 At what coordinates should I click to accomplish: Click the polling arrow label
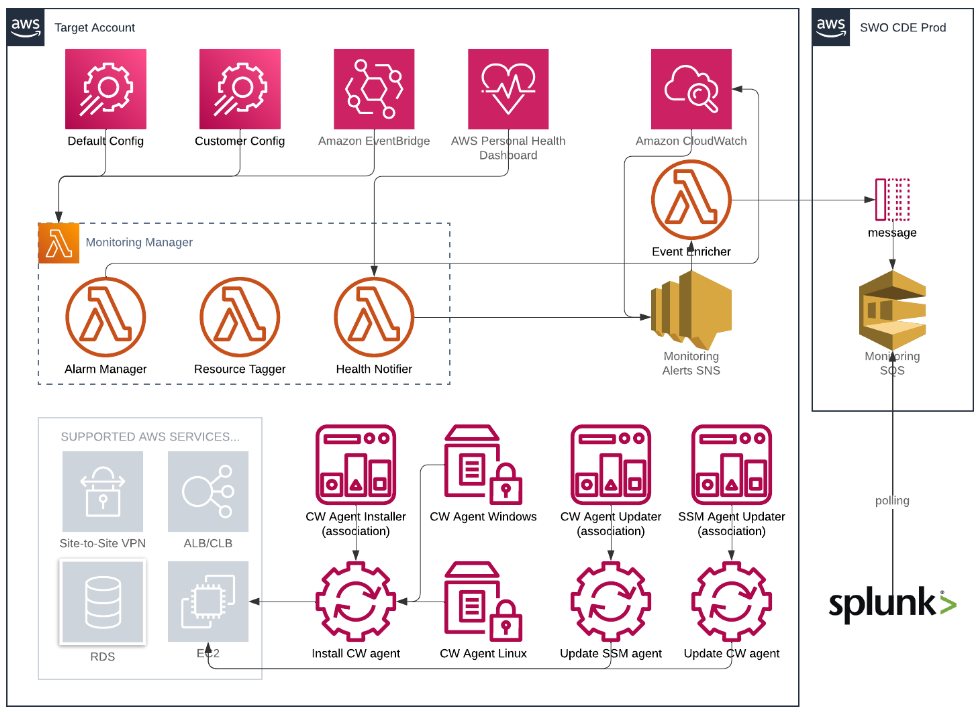pyautogui.click(x=892, y=500)
